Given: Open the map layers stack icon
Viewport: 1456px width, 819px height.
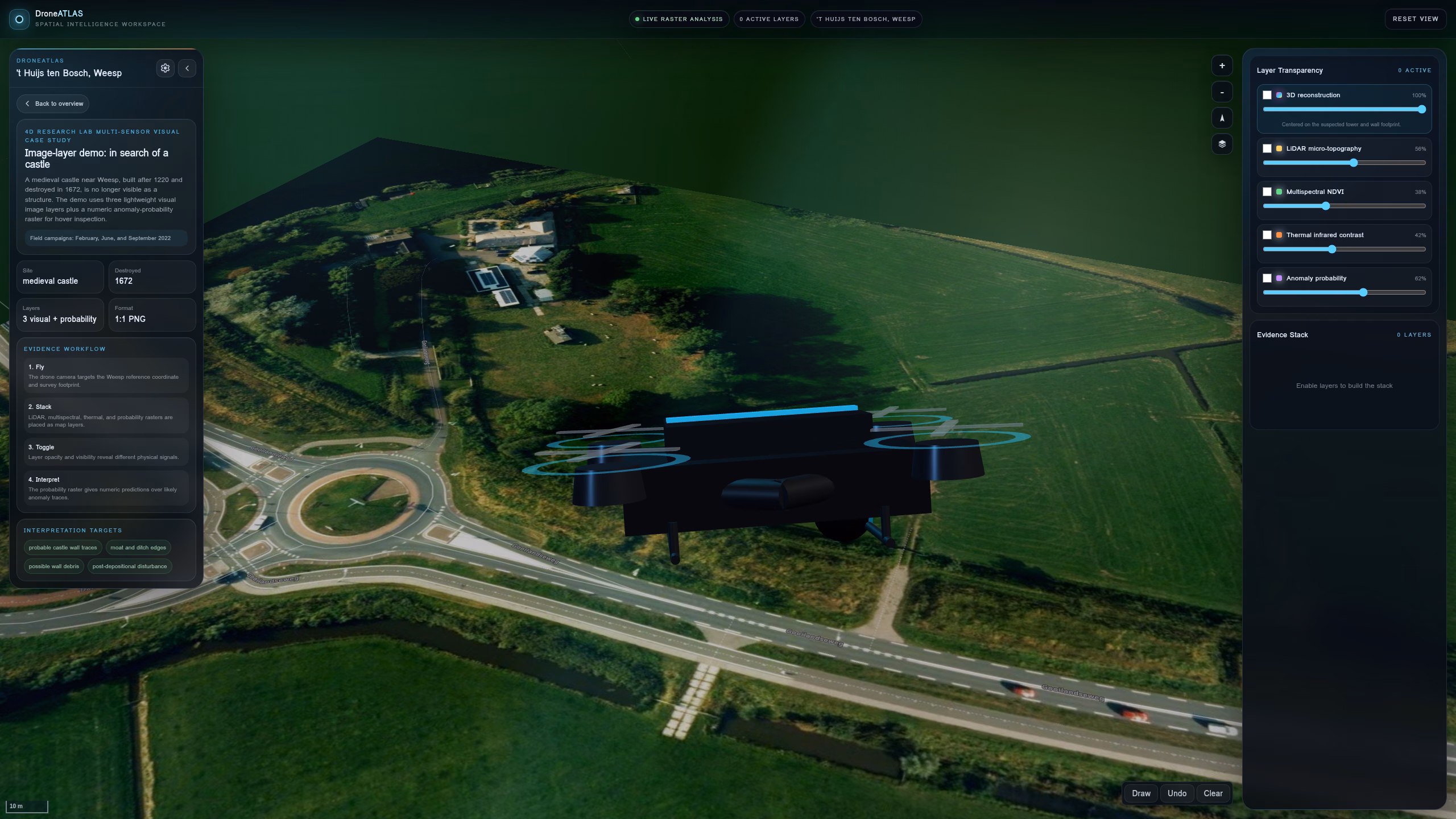Looking at the screenshot, I should 1222,144.
